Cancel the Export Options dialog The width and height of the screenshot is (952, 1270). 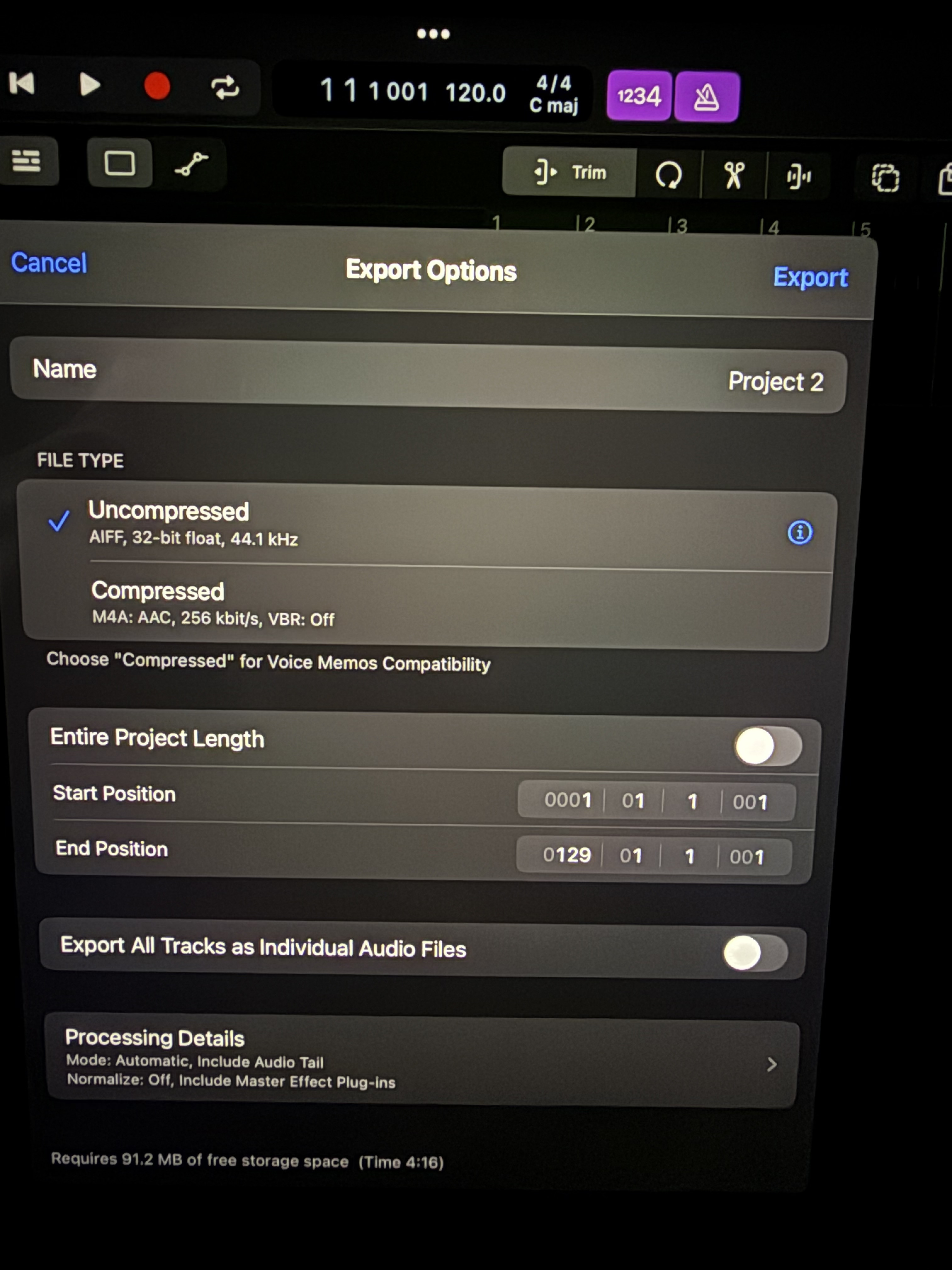[49, 263]
